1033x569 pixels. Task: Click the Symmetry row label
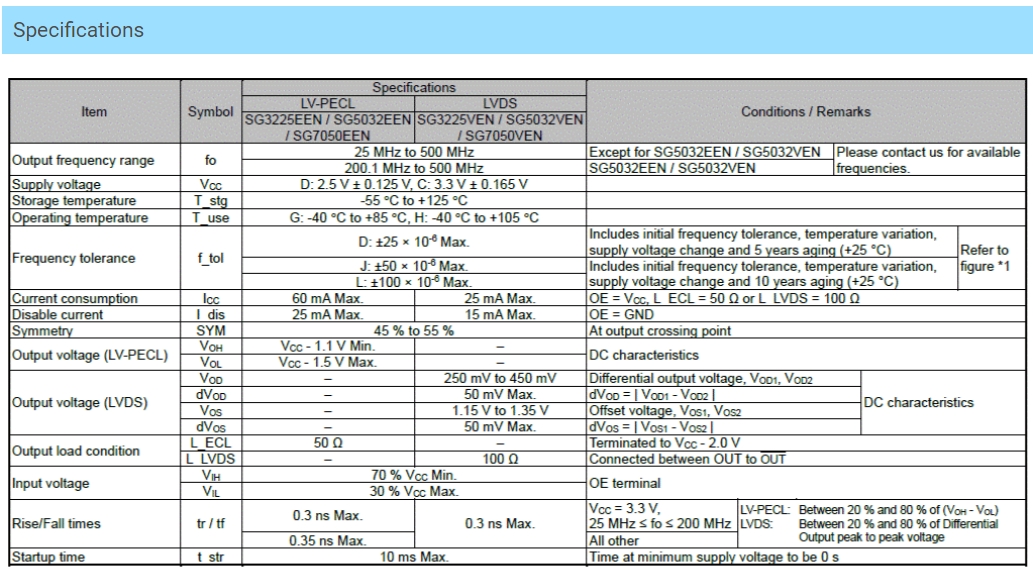tap(42, 331)
